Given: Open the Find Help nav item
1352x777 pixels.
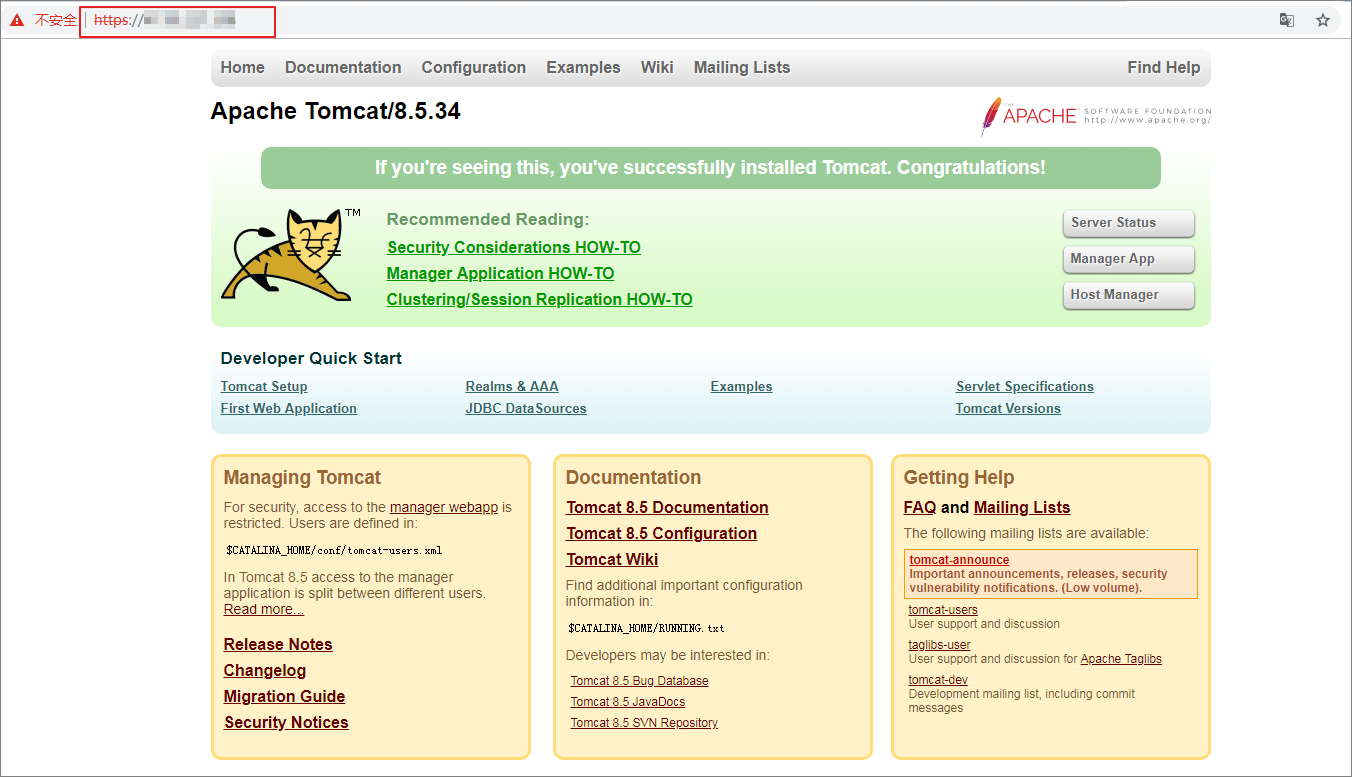Looking at the screenshot, I should (1164, 67).
